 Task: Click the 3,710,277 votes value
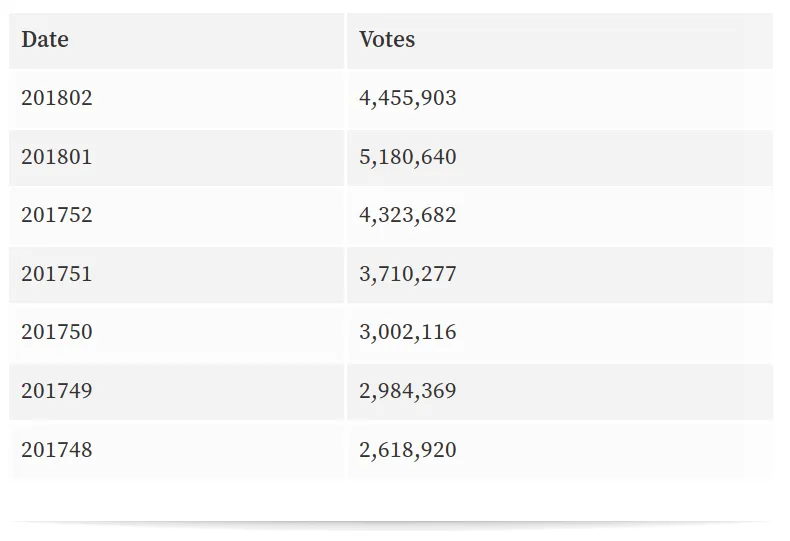pyautogui.click(x=408, y=274)
